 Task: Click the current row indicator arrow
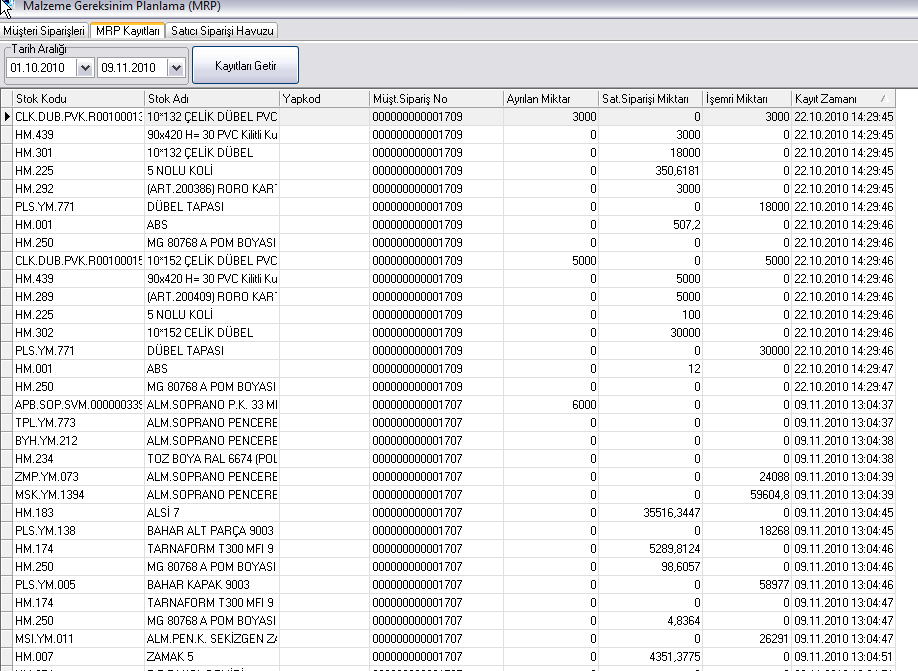(7, 117)
